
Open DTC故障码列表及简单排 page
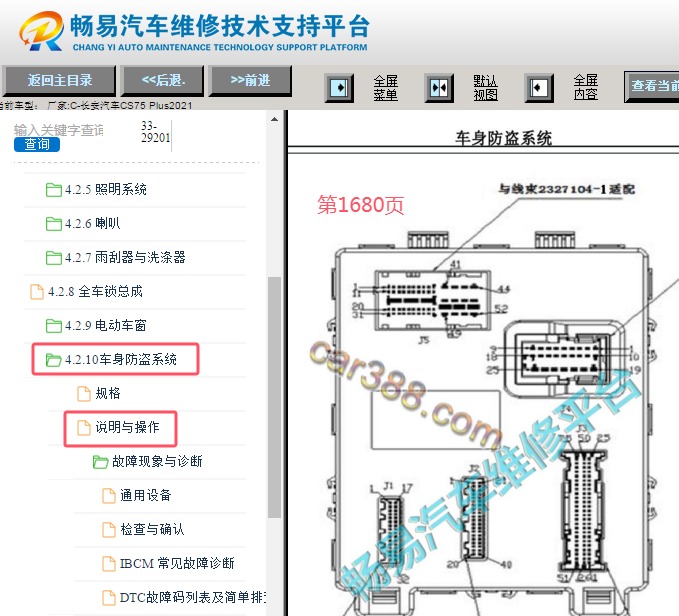(x=193, y=597)
